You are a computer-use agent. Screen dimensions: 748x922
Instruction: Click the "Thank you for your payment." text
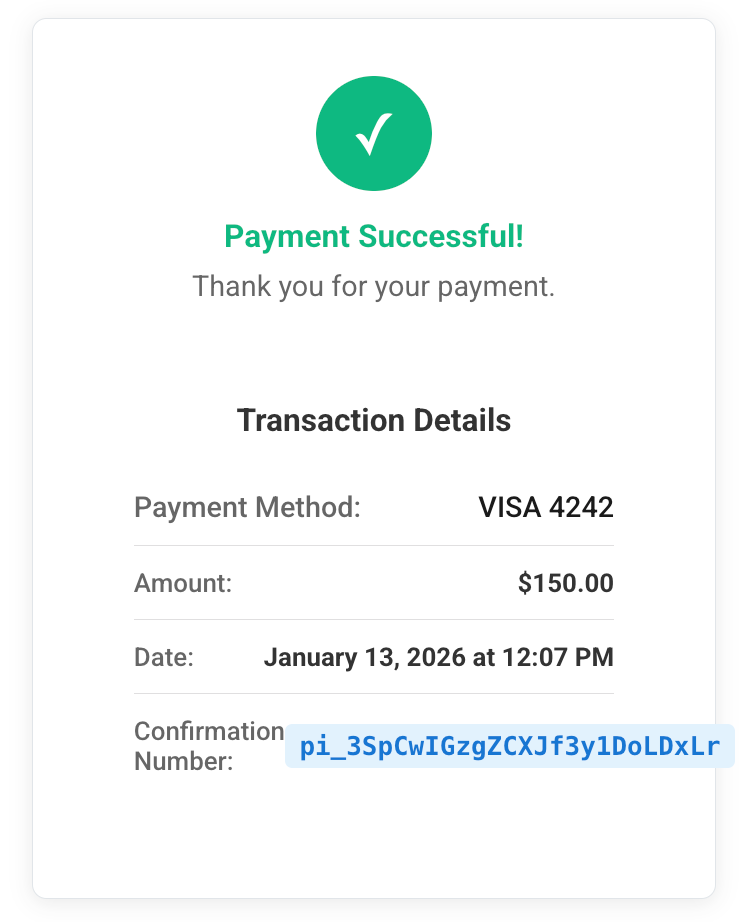click(374, 287)
